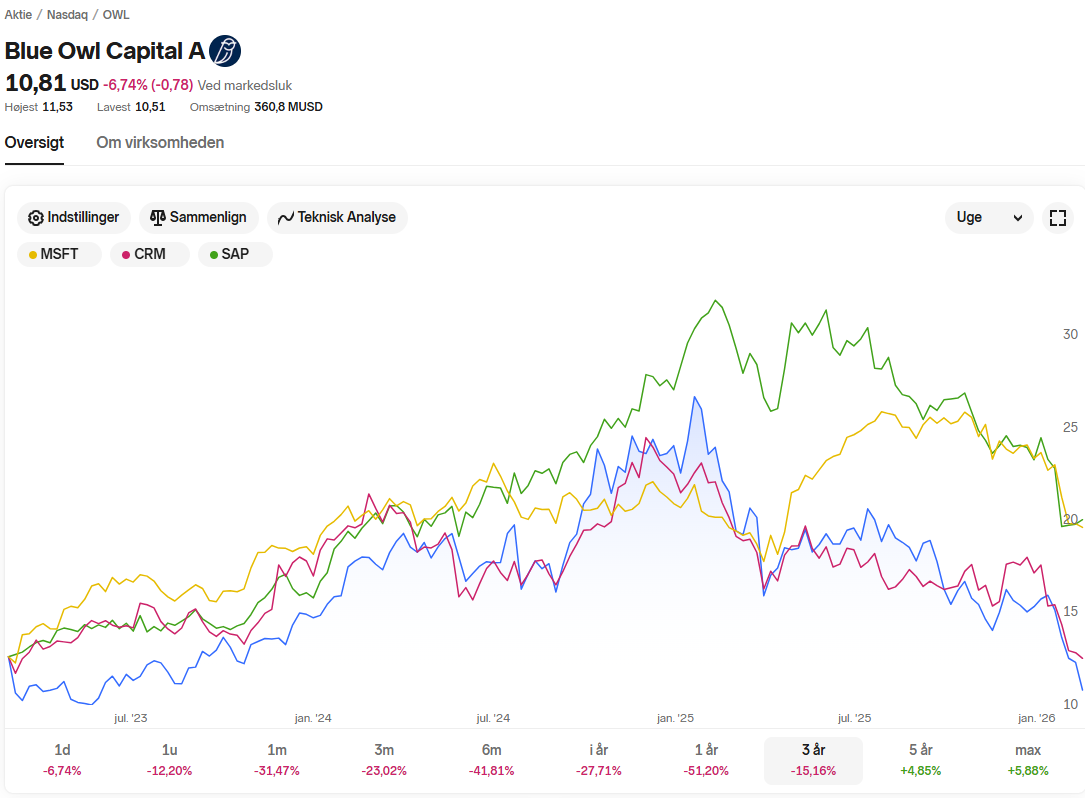Select the 1d time range

click(62, 760)
